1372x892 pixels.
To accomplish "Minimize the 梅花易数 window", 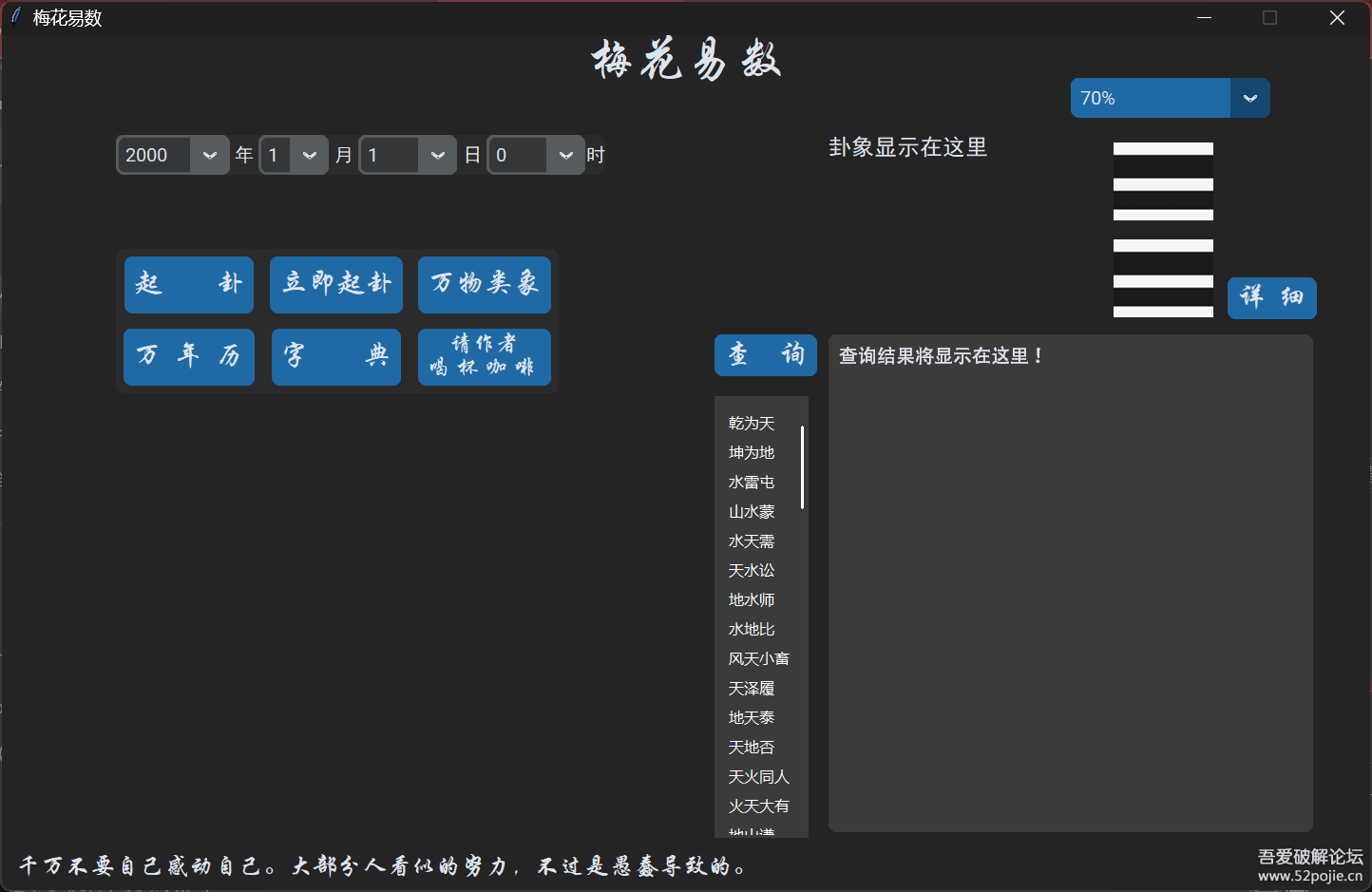I will click(1204, 18).
